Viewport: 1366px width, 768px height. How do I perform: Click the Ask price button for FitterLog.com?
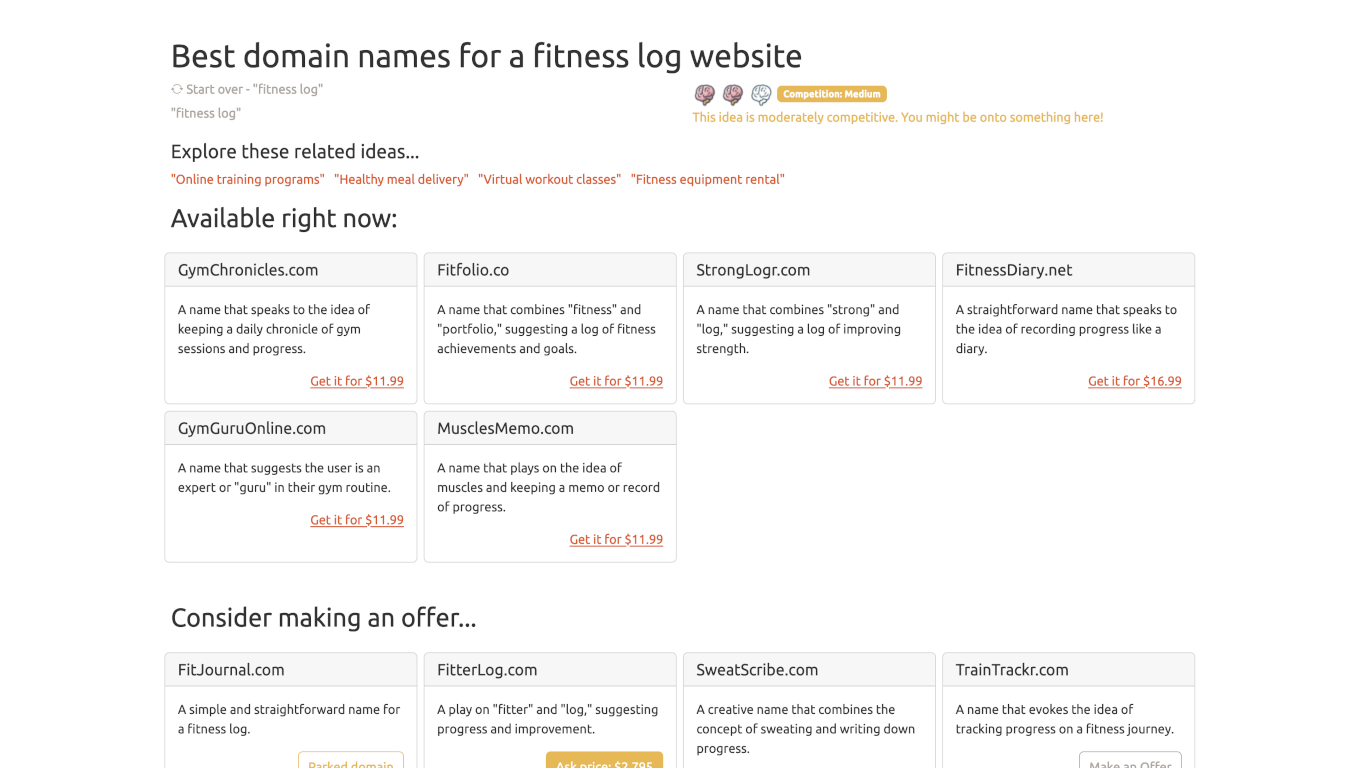(604, 762)
